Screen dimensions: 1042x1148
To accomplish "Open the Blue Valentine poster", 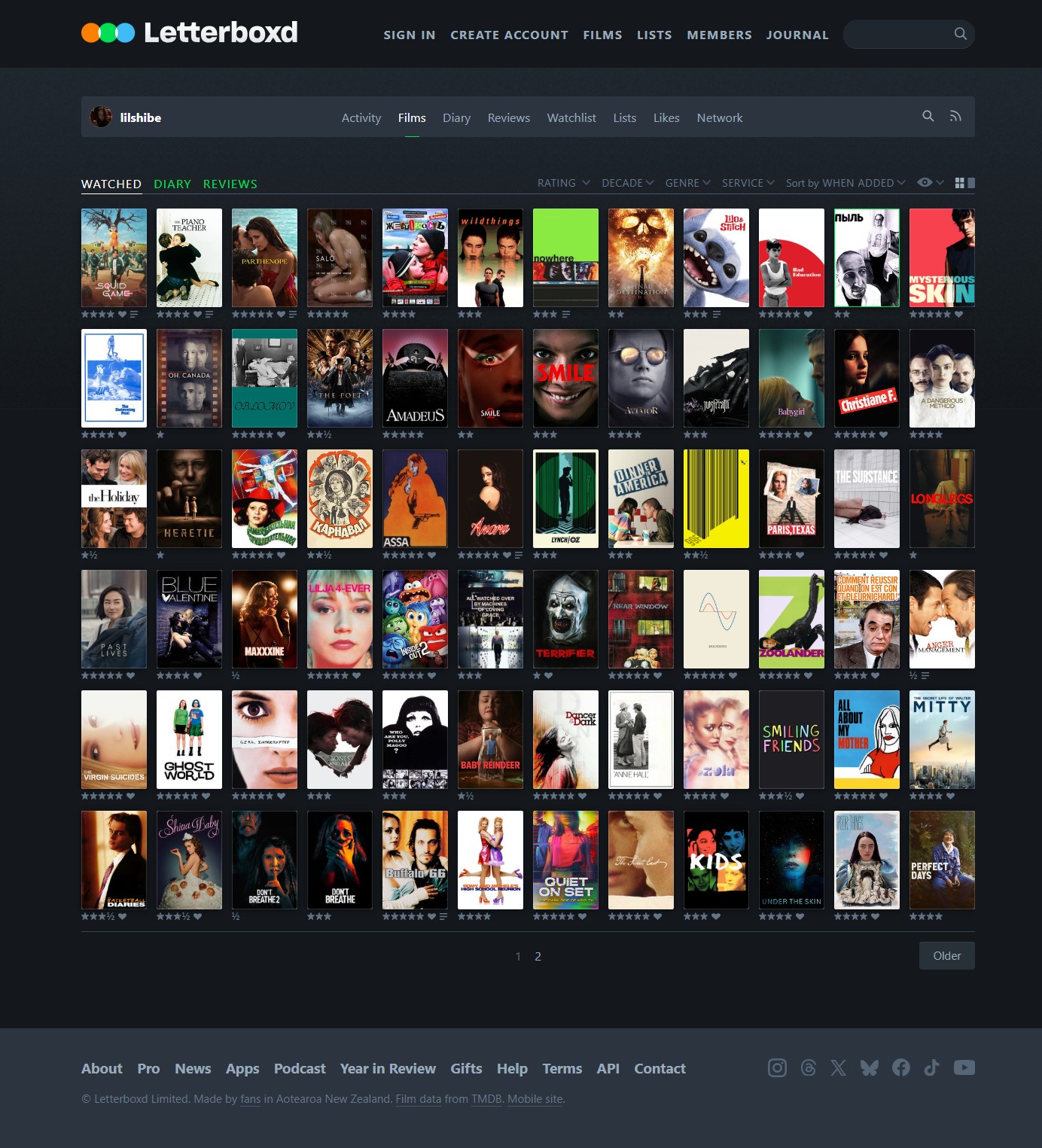I will [189, 619].
